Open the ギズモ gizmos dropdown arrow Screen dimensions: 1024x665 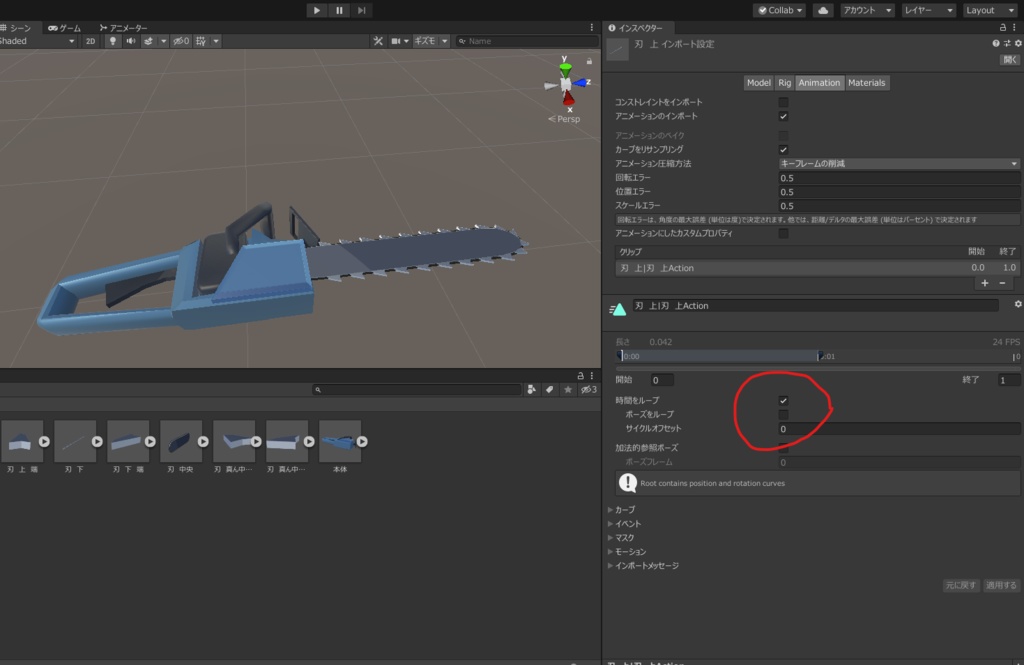click(445, 41)
